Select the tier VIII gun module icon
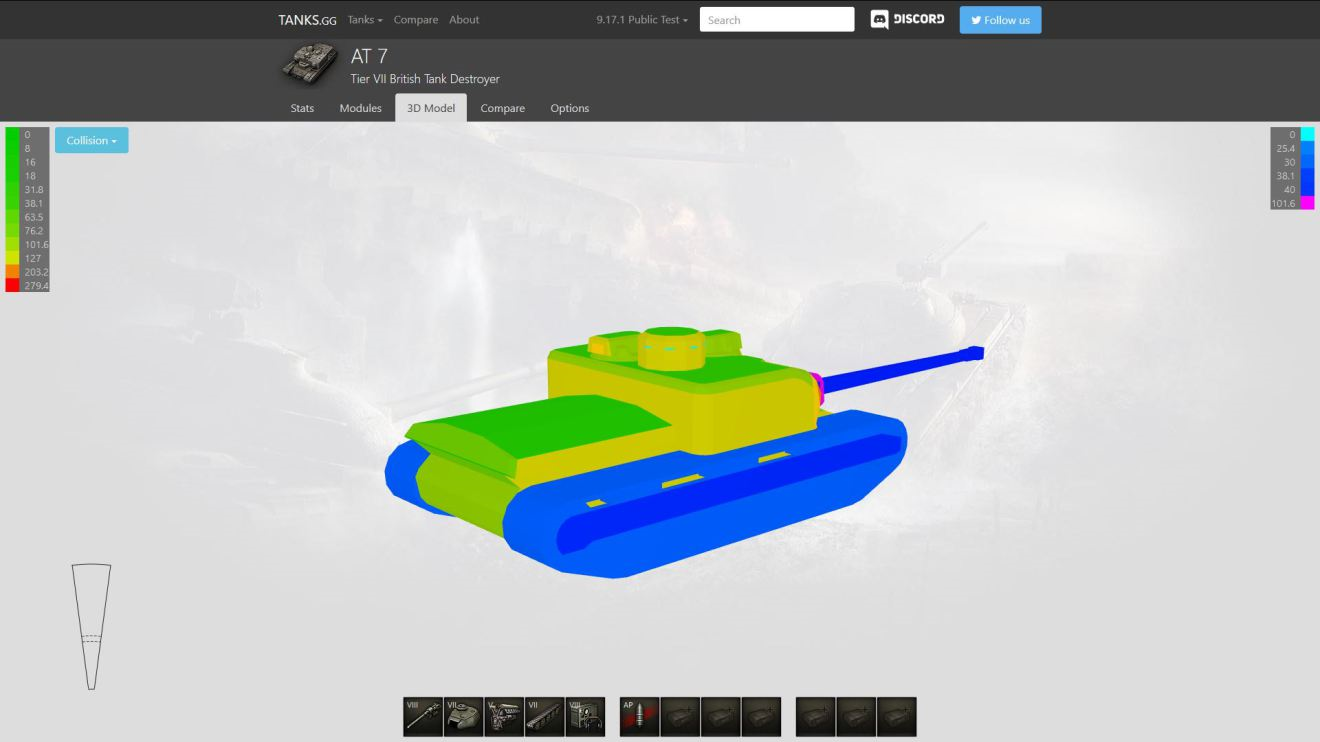Screen dimensions: 1320x742 (423, 717)
